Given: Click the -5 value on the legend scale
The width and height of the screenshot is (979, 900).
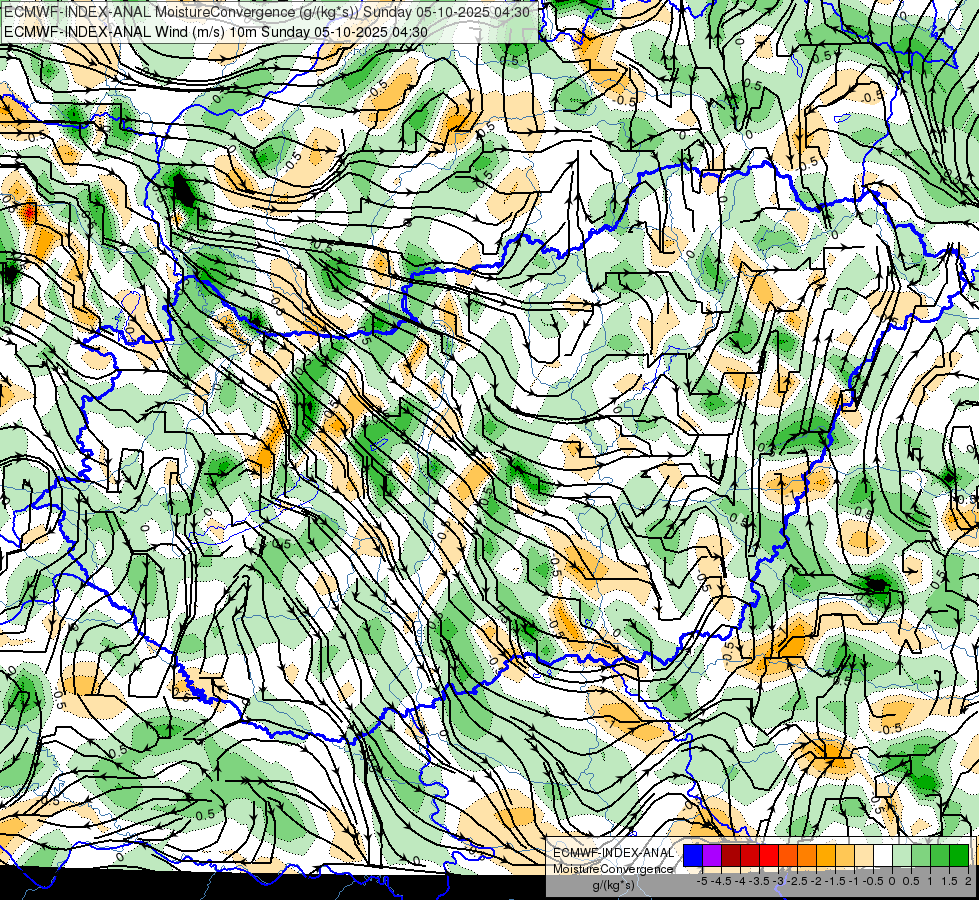Looking at the screenshot, I should click(x=702, y=881).
